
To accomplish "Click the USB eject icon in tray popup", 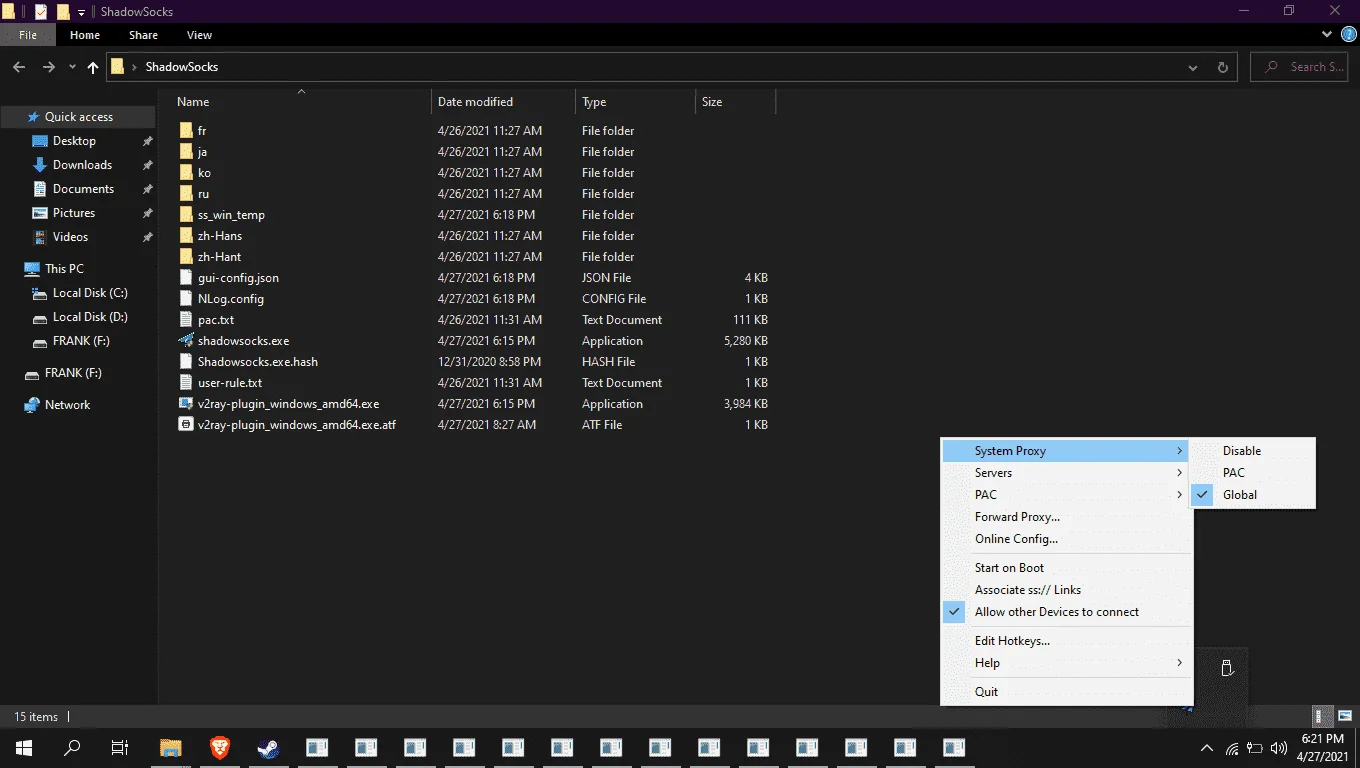I will tap(1227, 669).
